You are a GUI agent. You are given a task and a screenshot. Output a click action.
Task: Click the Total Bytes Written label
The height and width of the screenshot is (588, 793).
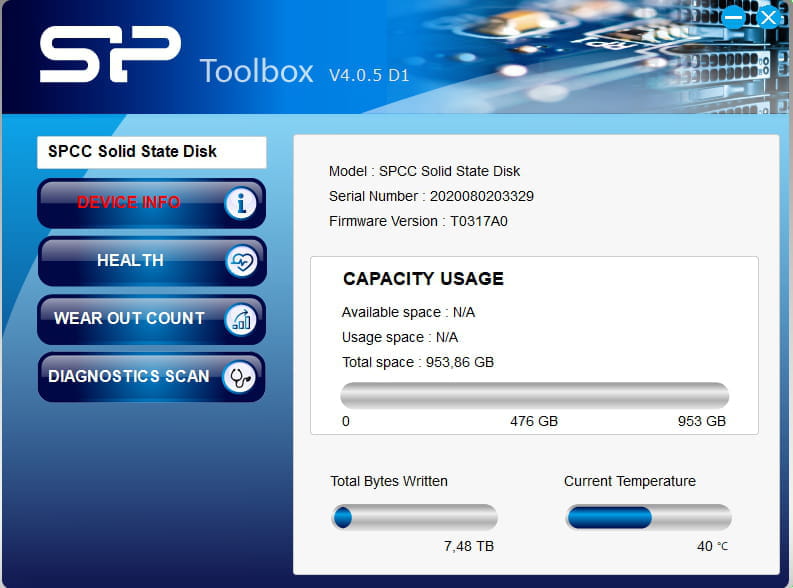(x=389, y=481)
